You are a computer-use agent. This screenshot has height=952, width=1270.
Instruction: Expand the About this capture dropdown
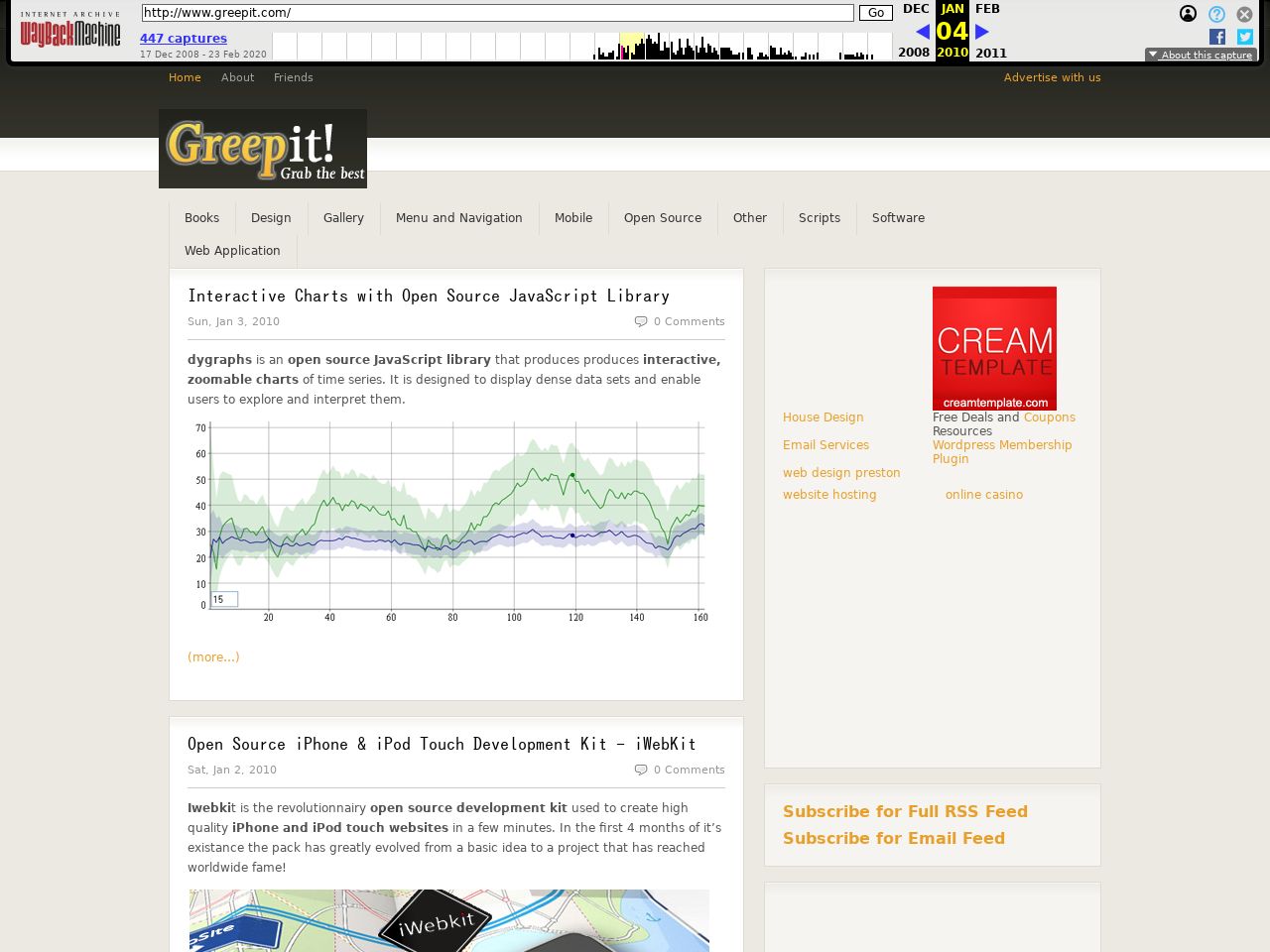click(1201, 56)
